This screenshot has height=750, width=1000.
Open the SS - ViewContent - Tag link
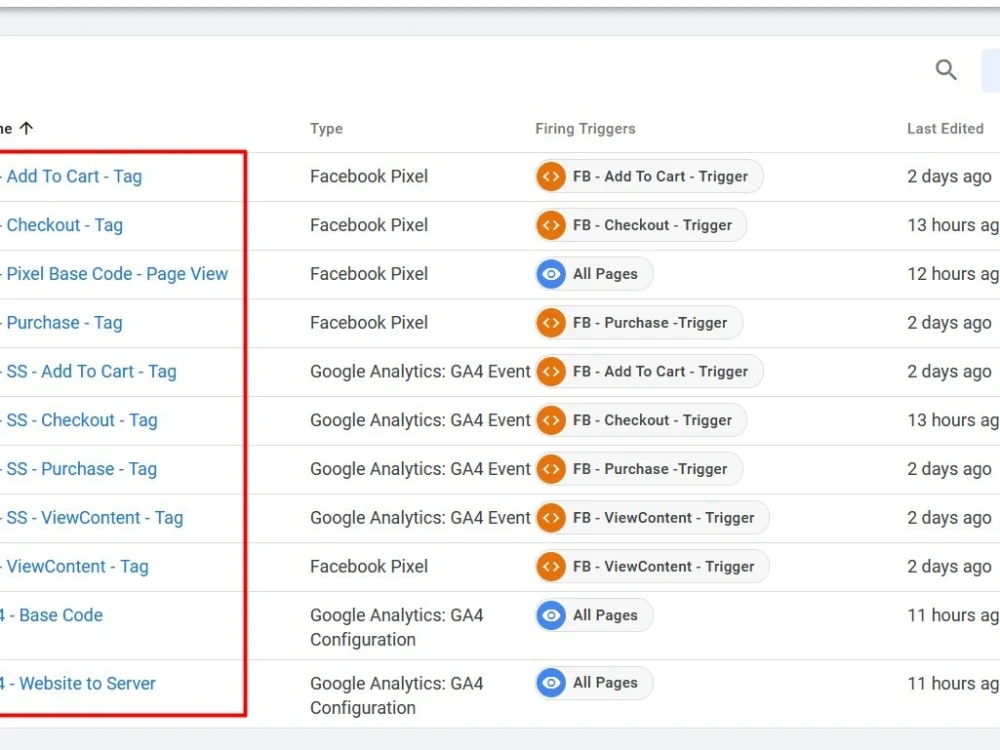[x=94, y=518]
